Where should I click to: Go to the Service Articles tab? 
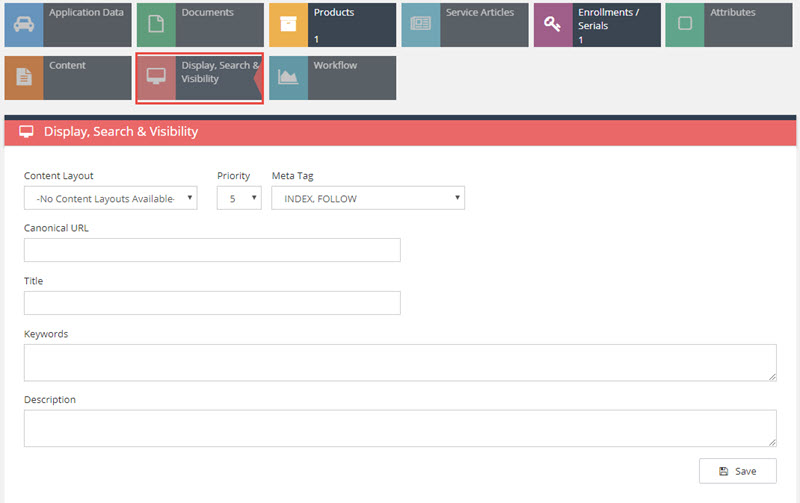pyautogui.click(x=465, y=24)
